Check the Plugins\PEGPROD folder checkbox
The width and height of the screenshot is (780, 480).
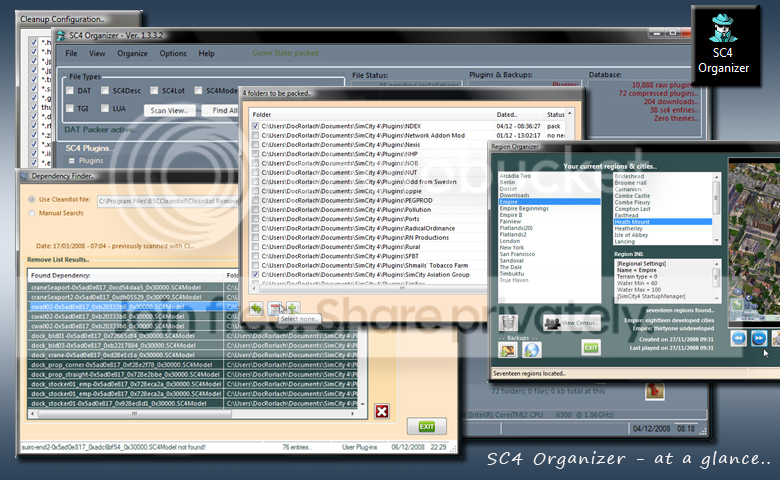[255, 200]
